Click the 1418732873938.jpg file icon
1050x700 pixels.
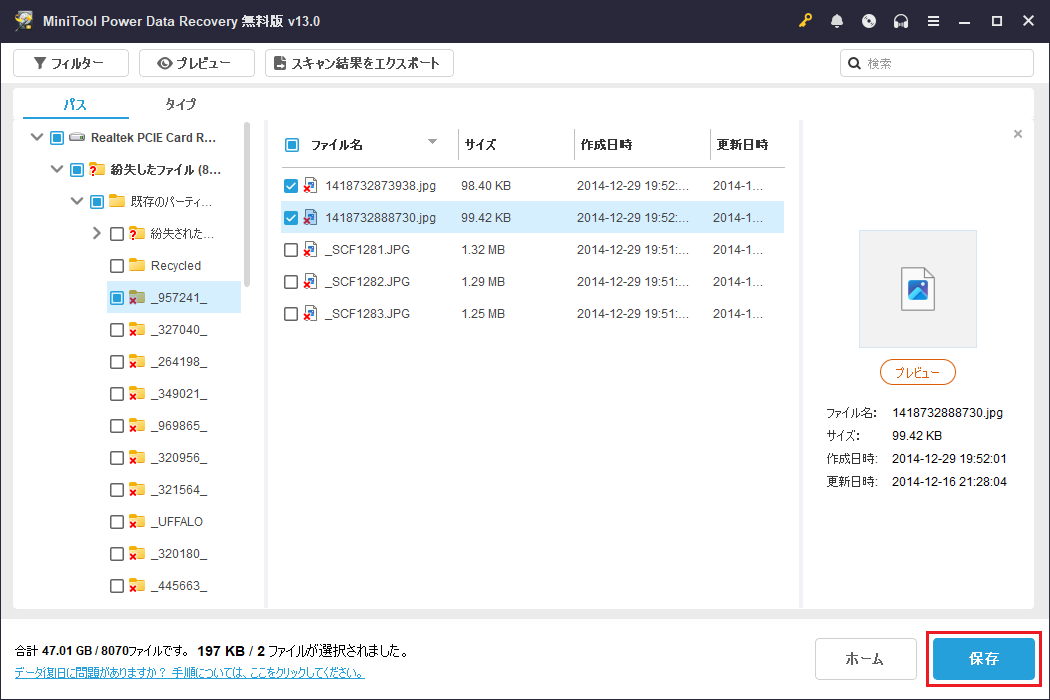310,186
